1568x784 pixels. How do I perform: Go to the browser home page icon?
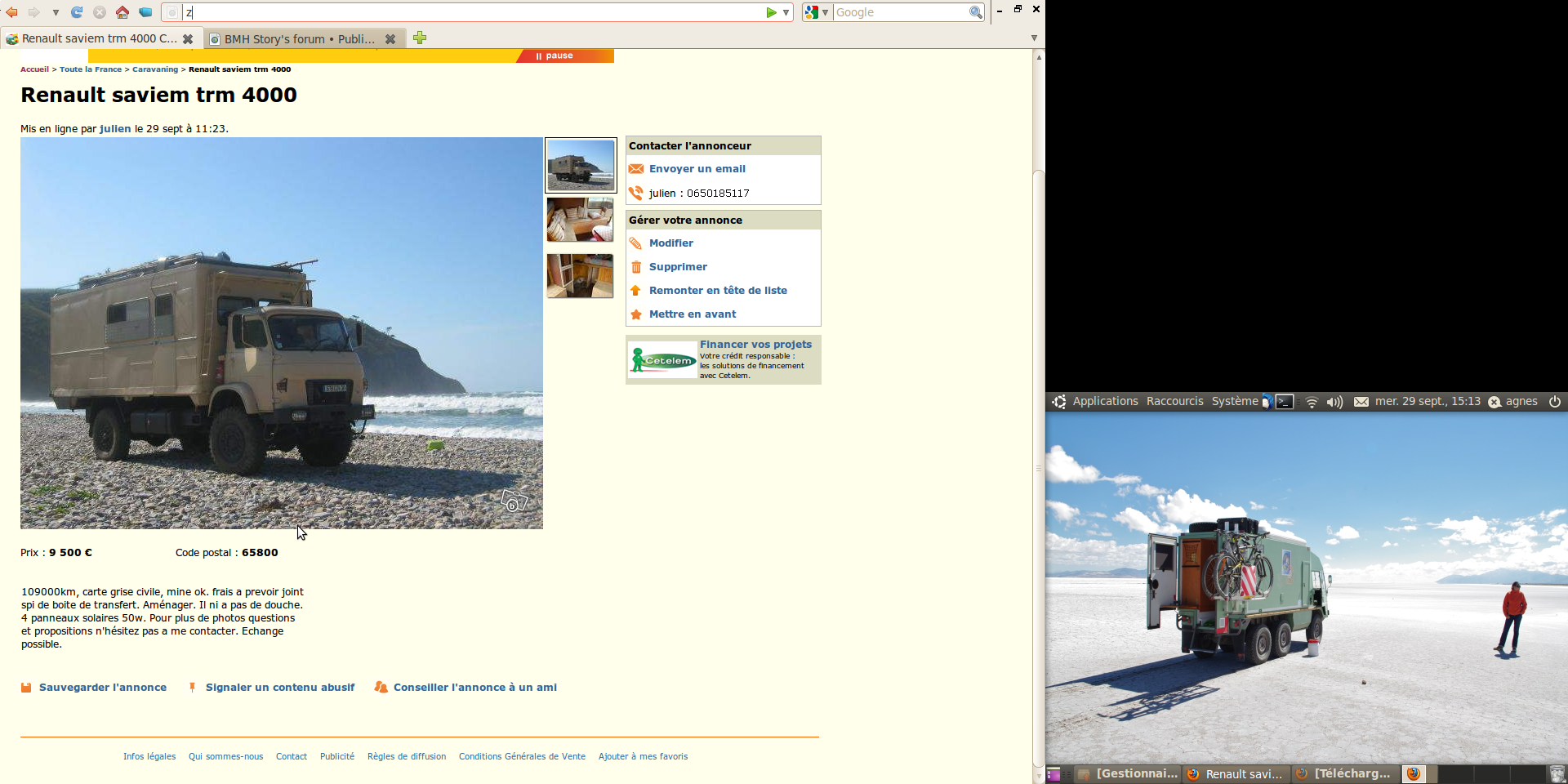[122, 12]
